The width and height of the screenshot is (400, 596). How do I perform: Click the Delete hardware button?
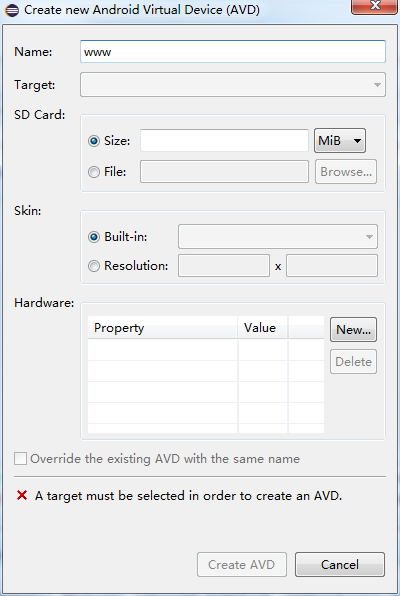click(x=353, y=361)
